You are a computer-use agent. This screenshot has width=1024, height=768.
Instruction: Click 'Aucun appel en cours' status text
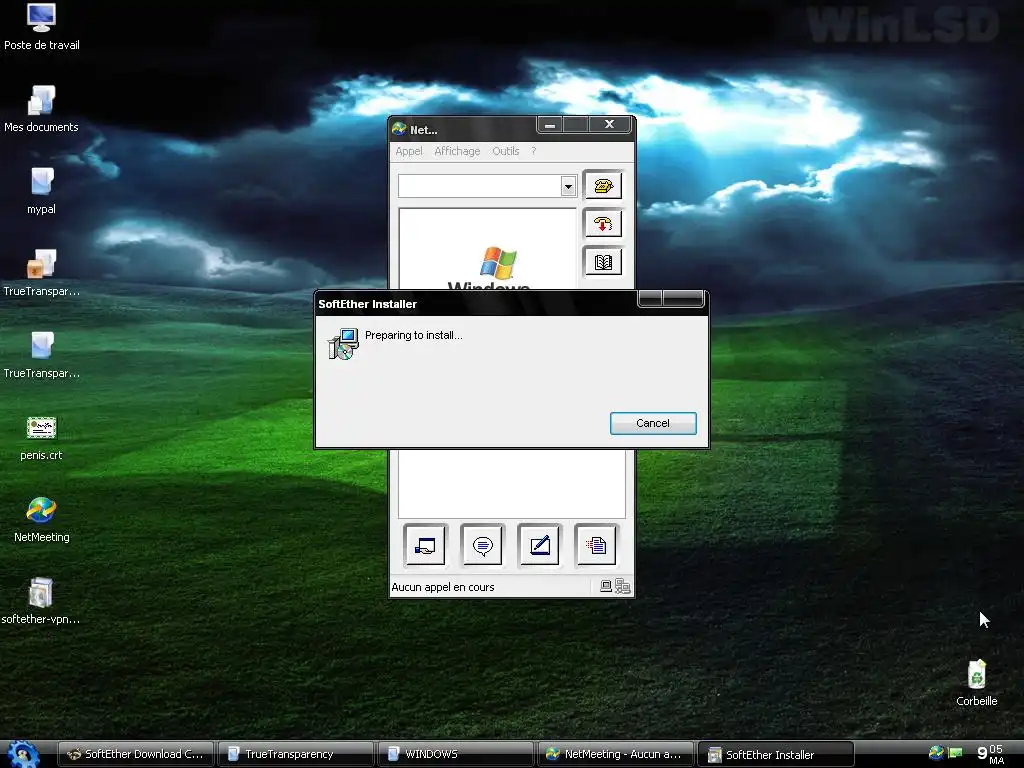coord(443,587)
